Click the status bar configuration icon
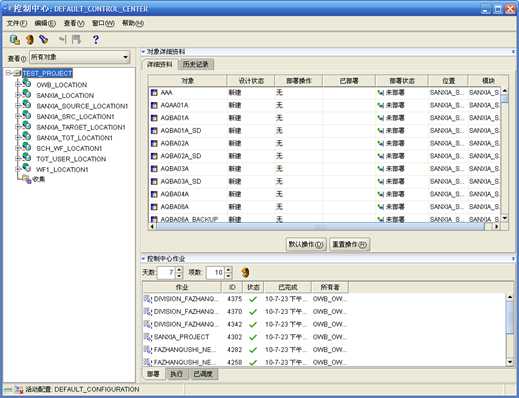 [x=19, y=389]
